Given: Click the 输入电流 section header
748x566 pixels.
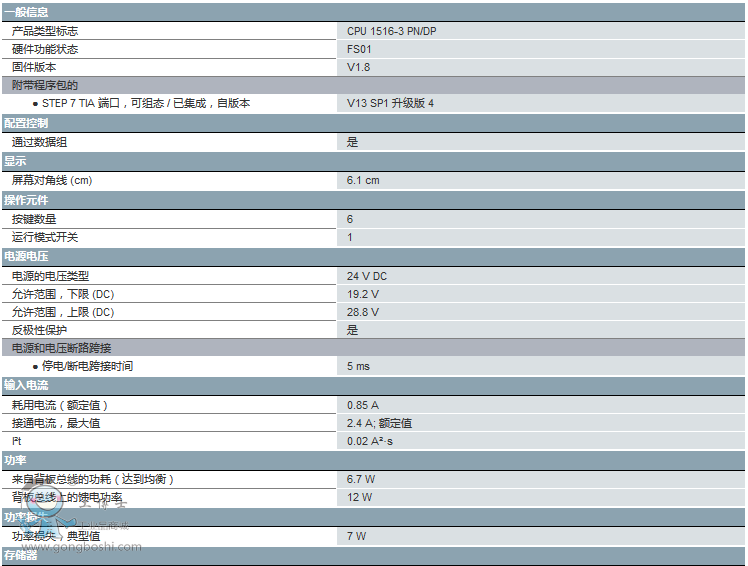Looking at the screenshot, I should 26,385.
